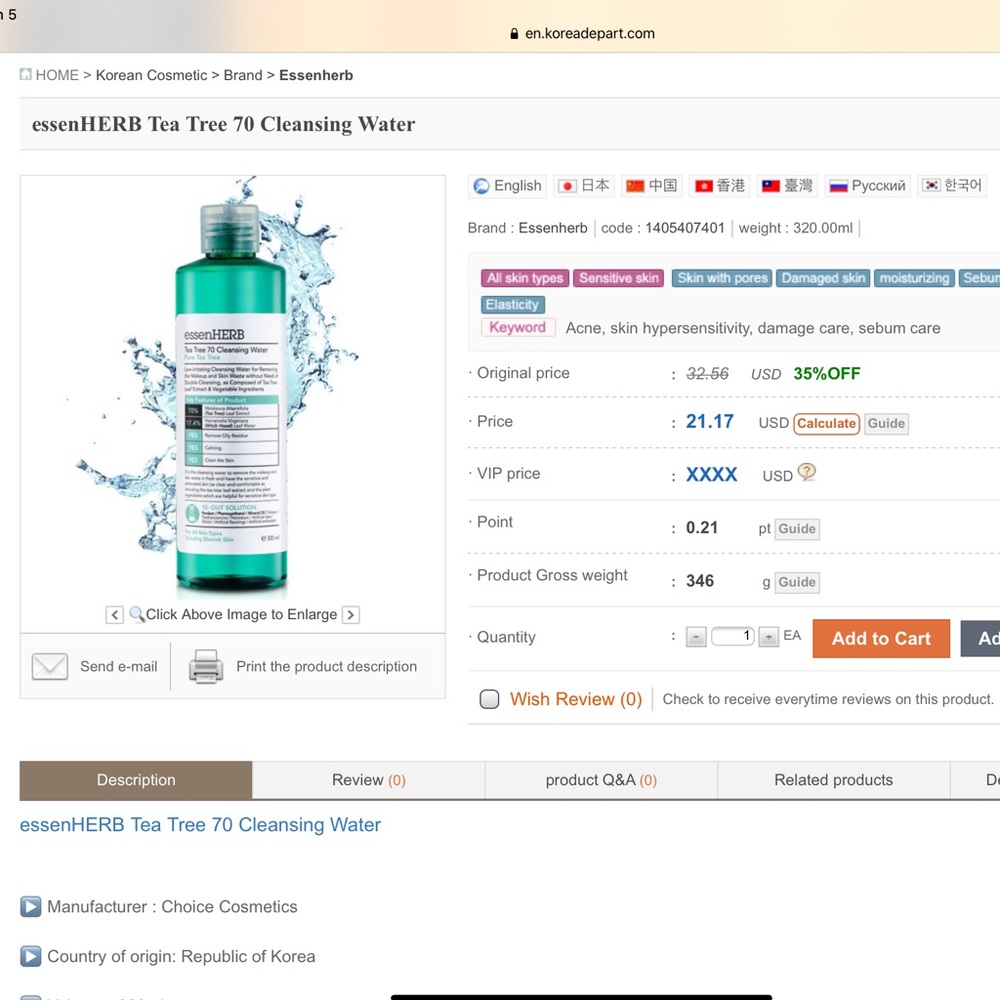The width and height of the screenshot is (1000, 1000).
Task: Click the quantity input field
Action: (731, 637)
